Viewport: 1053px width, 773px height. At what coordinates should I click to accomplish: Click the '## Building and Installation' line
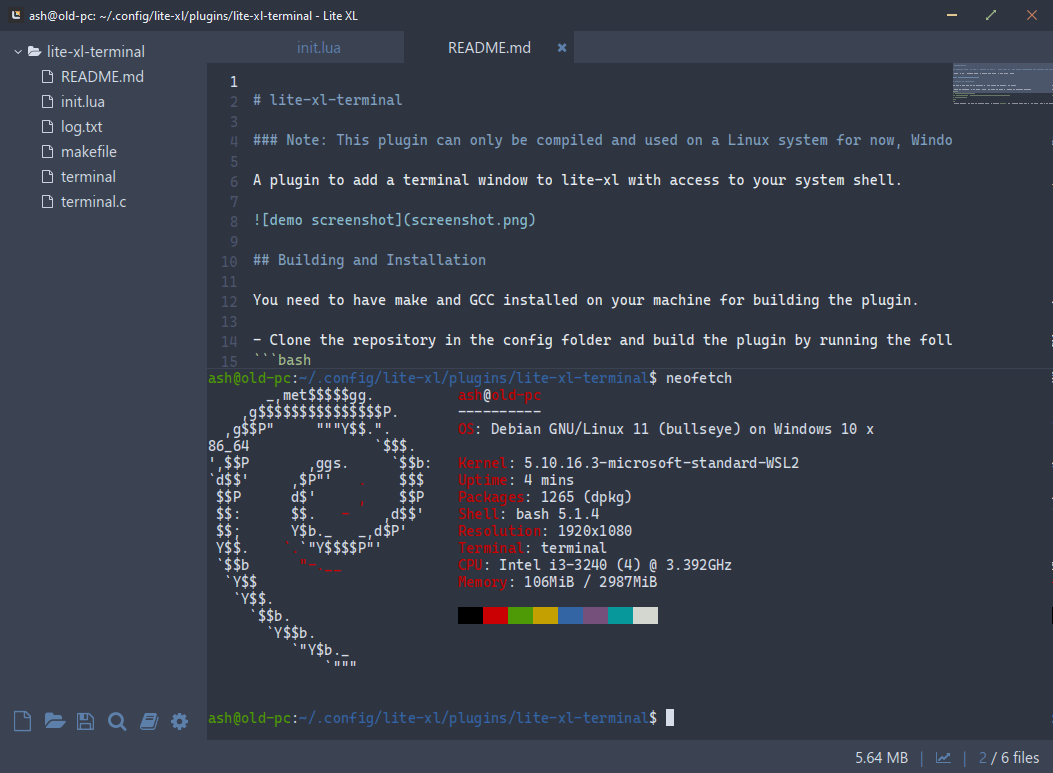(369, 260)
